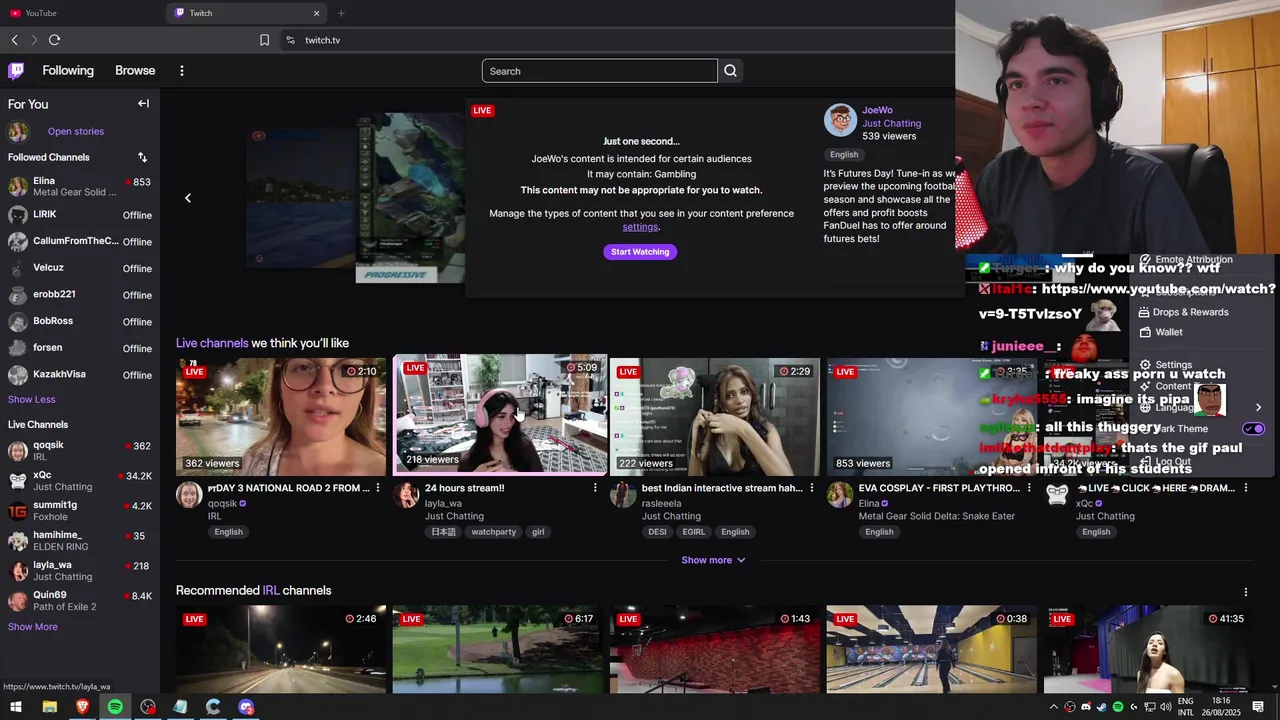The height and width of the screenshot is (720, 1280).
Task: Open JoeWo's profile avatar
Action: pos(840,120)
